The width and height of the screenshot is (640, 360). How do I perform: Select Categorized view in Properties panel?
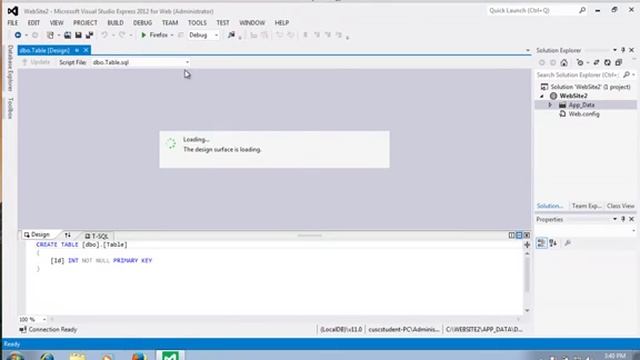(542, 243)
